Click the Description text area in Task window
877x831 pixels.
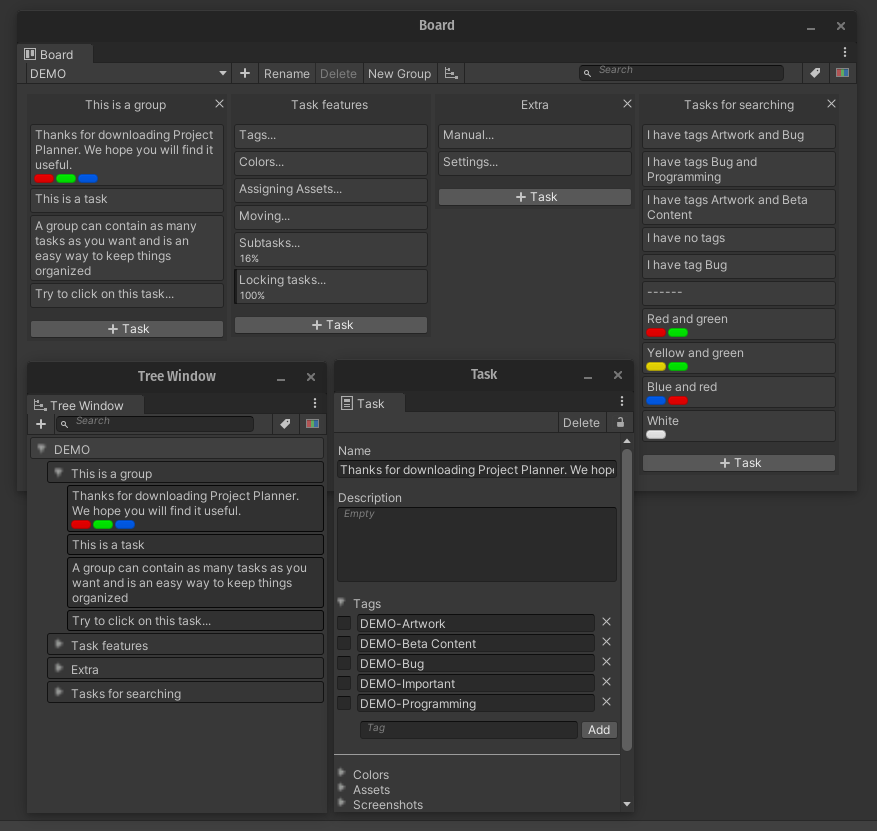pyautogui.click(x=477, y=544)
